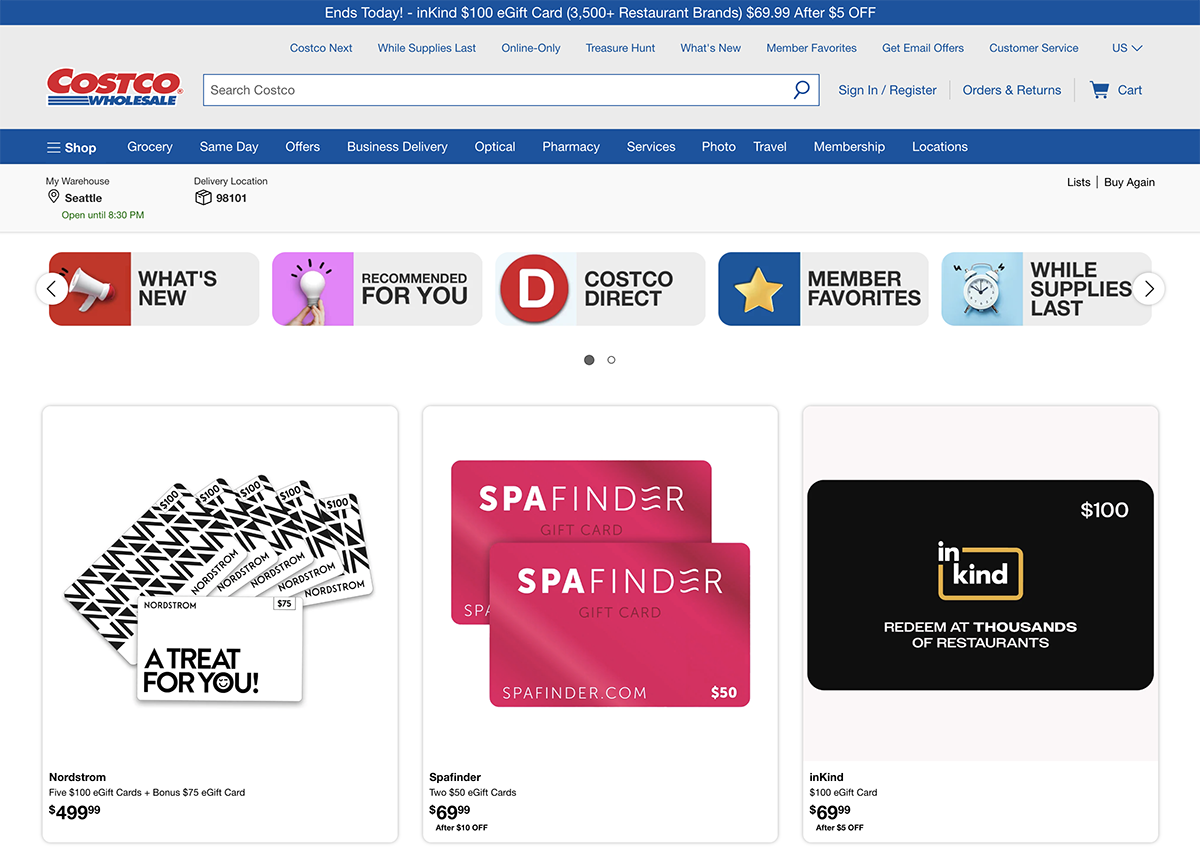This screenshot has height=865, width=1200.
Task: Select the first carousel page dot
Action: (589, 360)
